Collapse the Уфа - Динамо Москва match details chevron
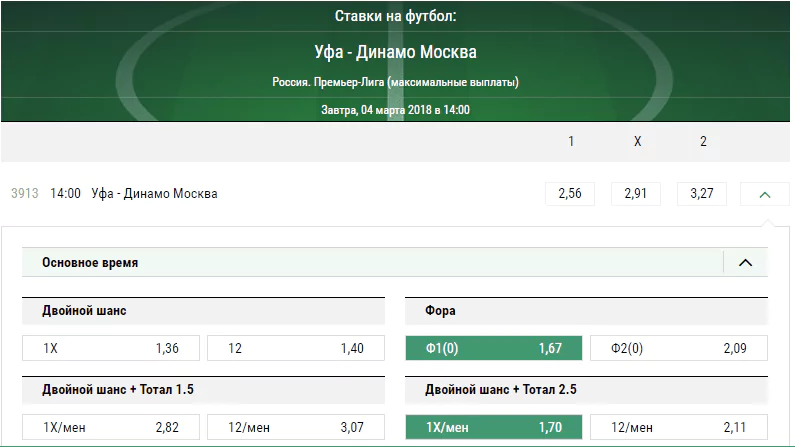Viewport: 795px width, 447px height. tap(765, 194)
